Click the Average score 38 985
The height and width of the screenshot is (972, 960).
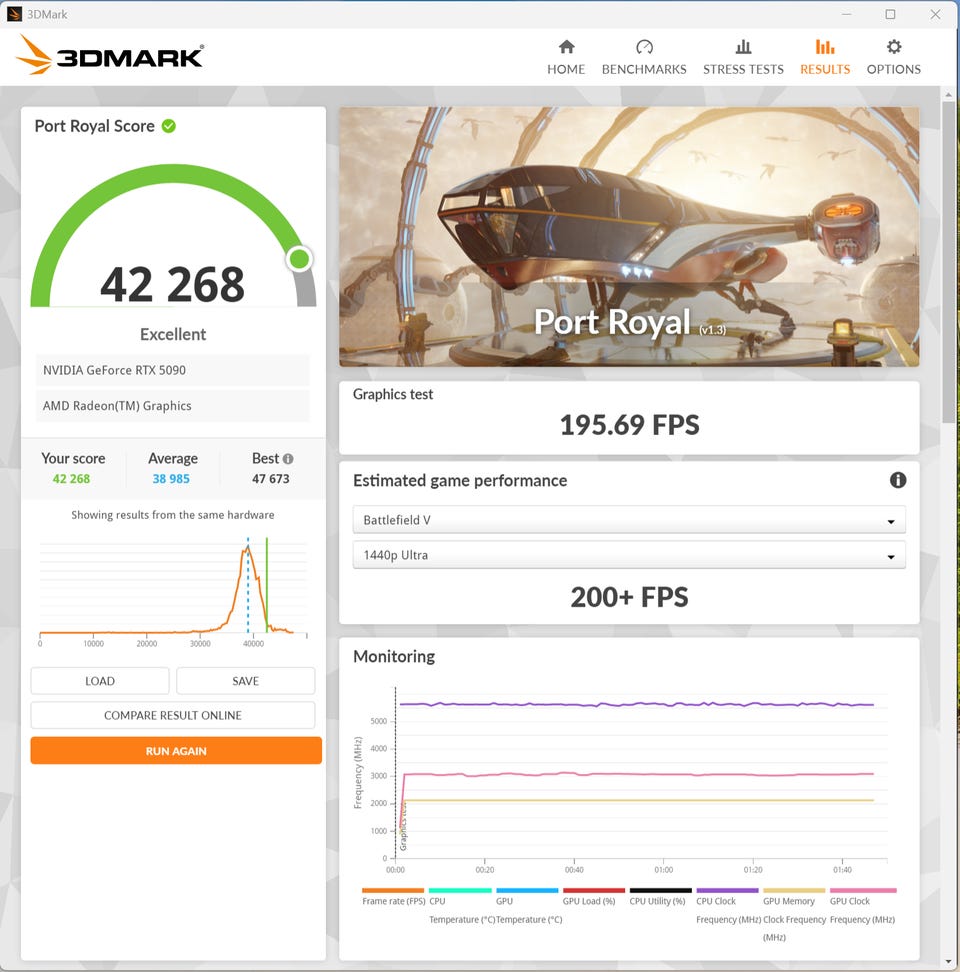pos(171,479)
